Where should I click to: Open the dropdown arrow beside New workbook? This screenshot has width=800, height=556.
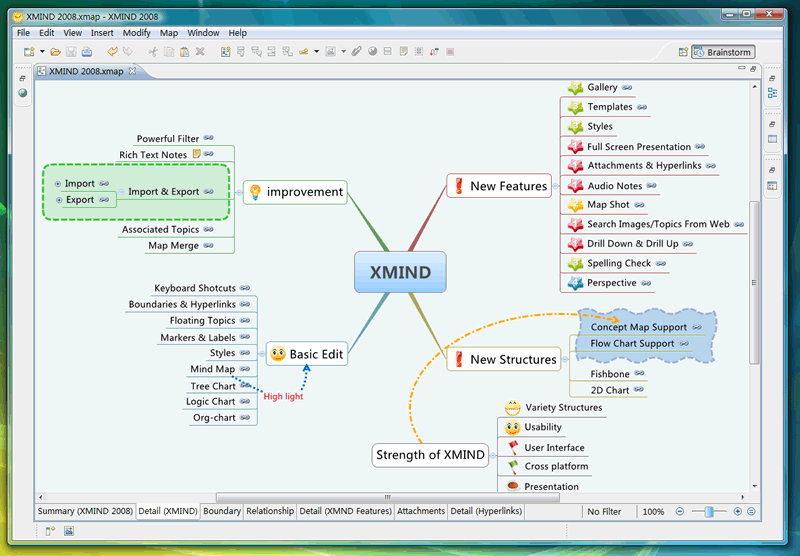tap(42, 52)
